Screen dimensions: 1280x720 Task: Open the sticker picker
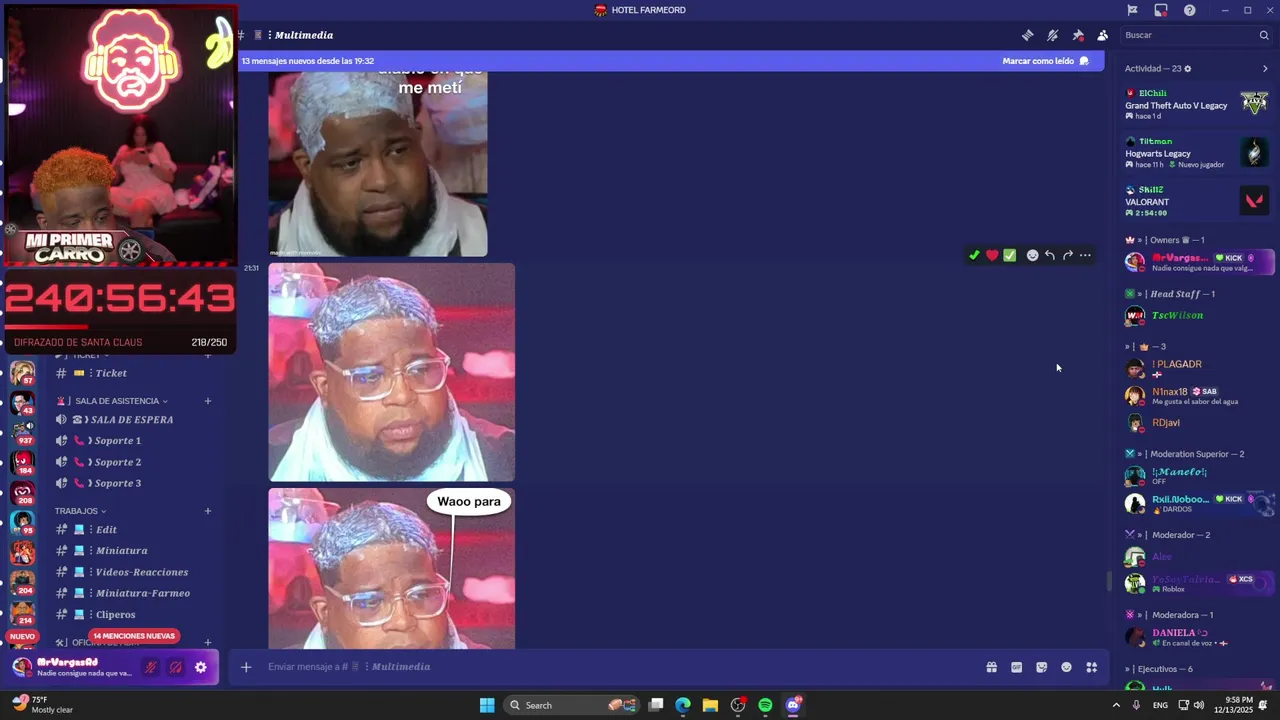(1041, 667)
